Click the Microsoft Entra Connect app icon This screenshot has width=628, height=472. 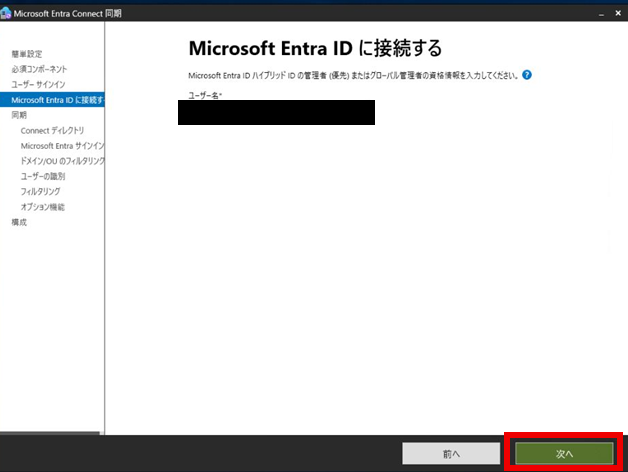coord(7,12)
